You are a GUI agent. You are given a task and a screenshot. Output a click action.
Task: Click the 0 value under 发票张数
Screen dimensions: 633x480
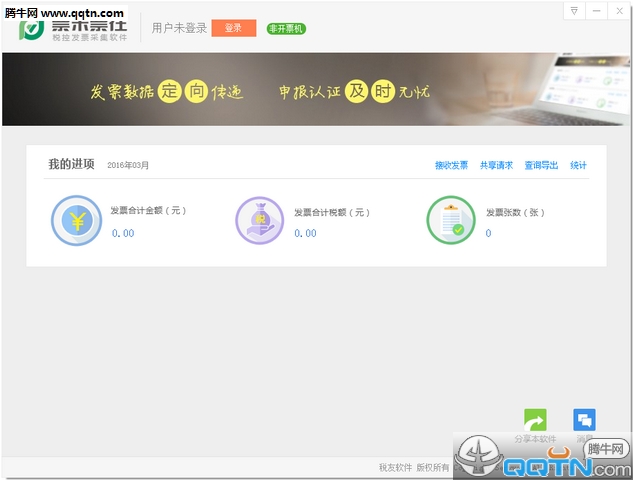click(x=488, y=233)
